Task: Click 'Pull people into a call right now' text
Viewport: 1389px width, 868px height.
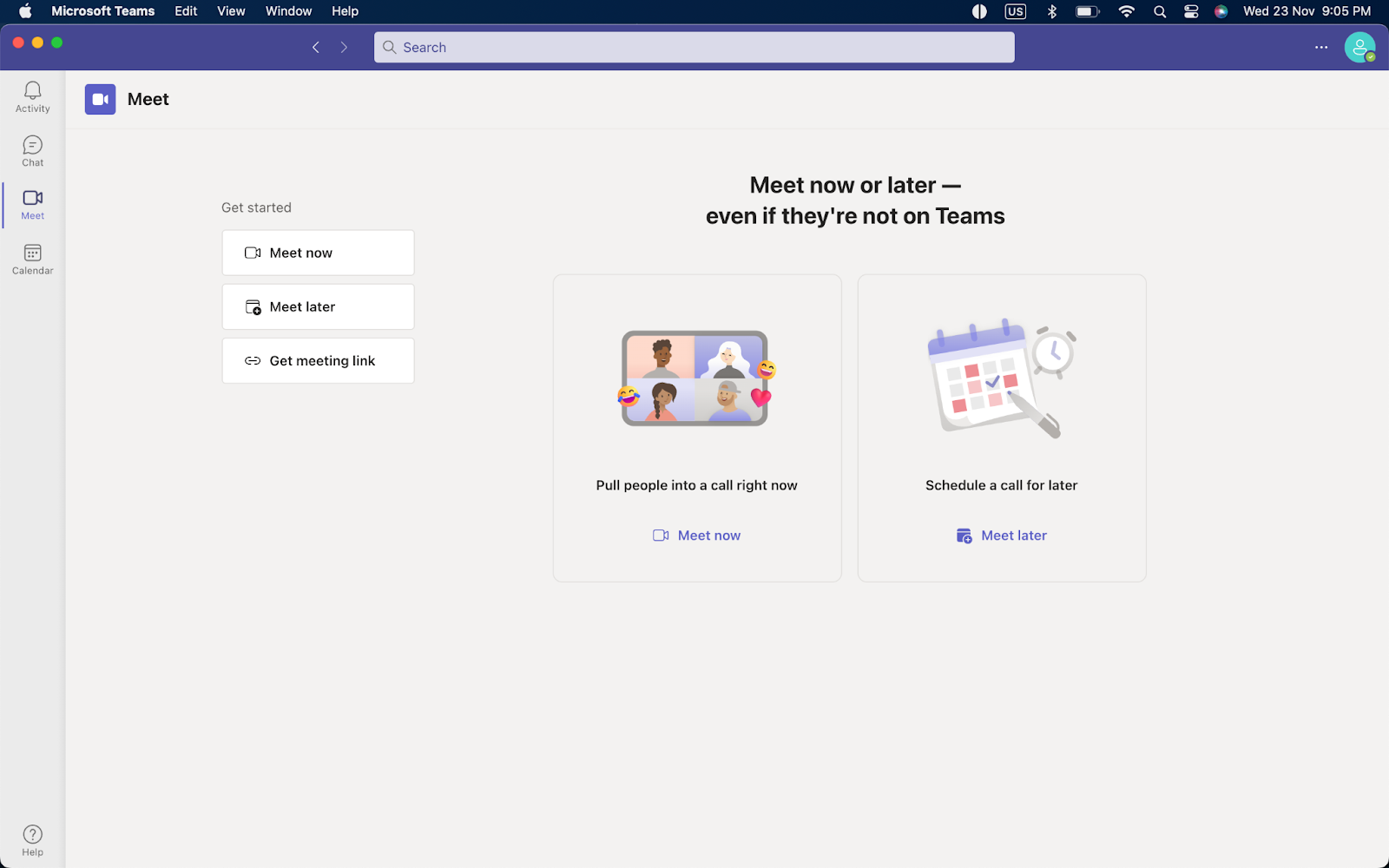Action: tap(697, 485)
